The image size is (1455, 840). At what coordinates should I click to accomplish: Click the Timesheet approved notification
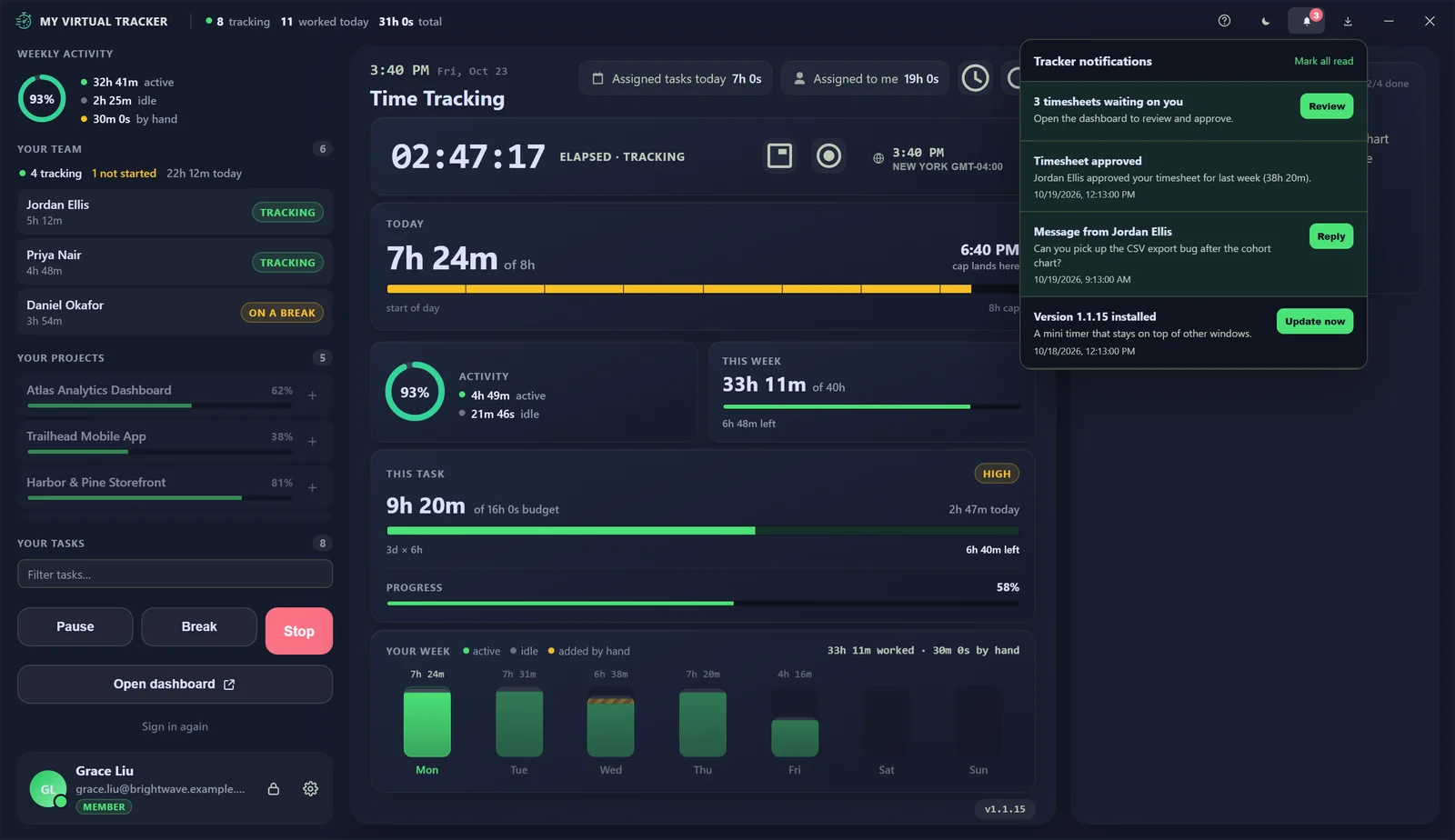[1193, 176]
